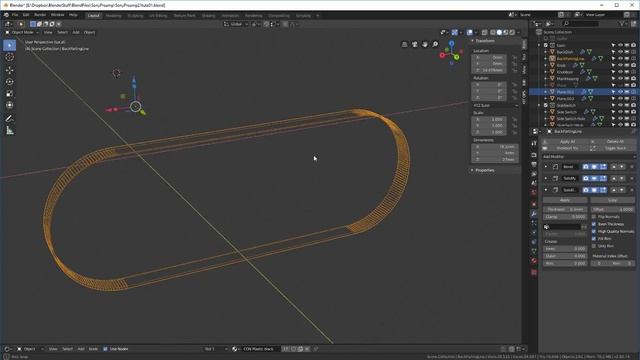This screenshot has width=640, height=360.
Task: Switch to the UV Editing workspace tab
Action: coord(158,16)
